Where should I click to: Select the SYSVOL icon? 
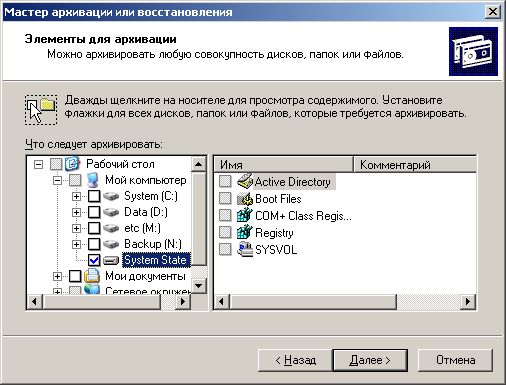[x=245, y=249]
